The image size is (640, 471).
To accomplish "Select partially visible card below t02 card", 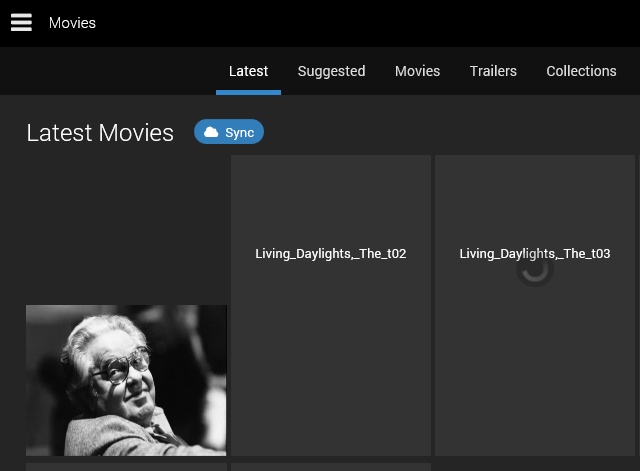I will click(x=331, y=466).
